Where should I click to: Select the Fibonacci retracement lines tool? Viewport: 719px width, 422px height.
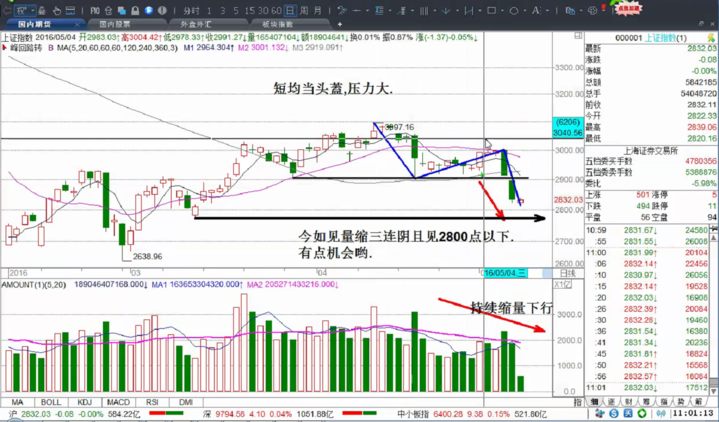pyautogui.click(x=379, y=11)
